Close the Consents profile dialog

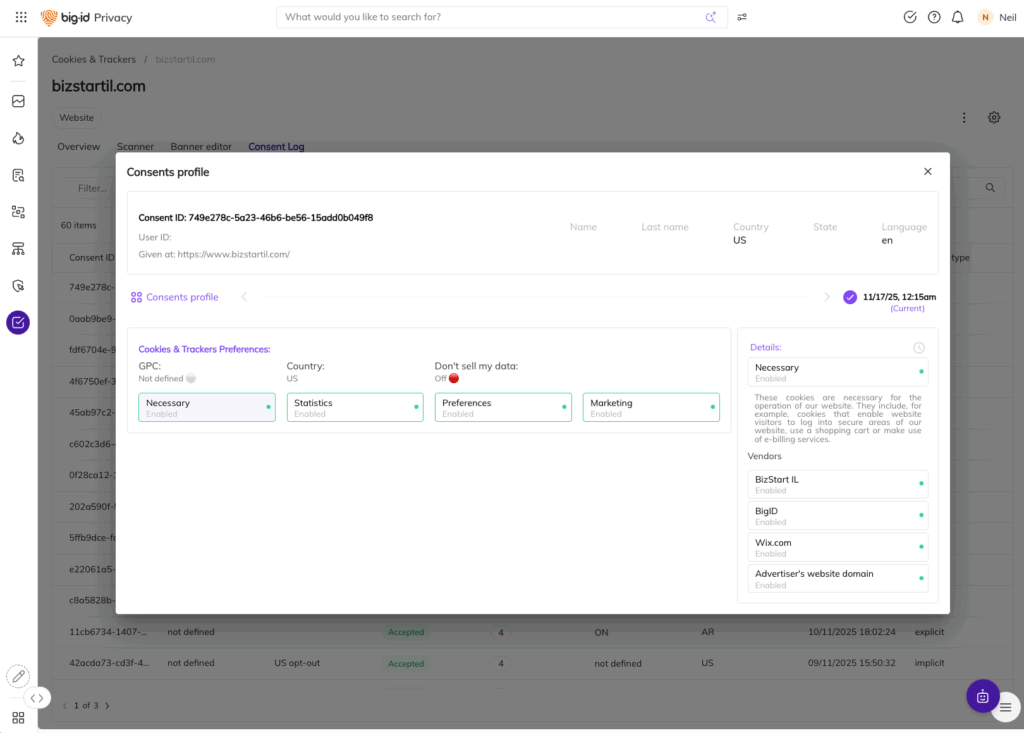click(x=927, y=172)
